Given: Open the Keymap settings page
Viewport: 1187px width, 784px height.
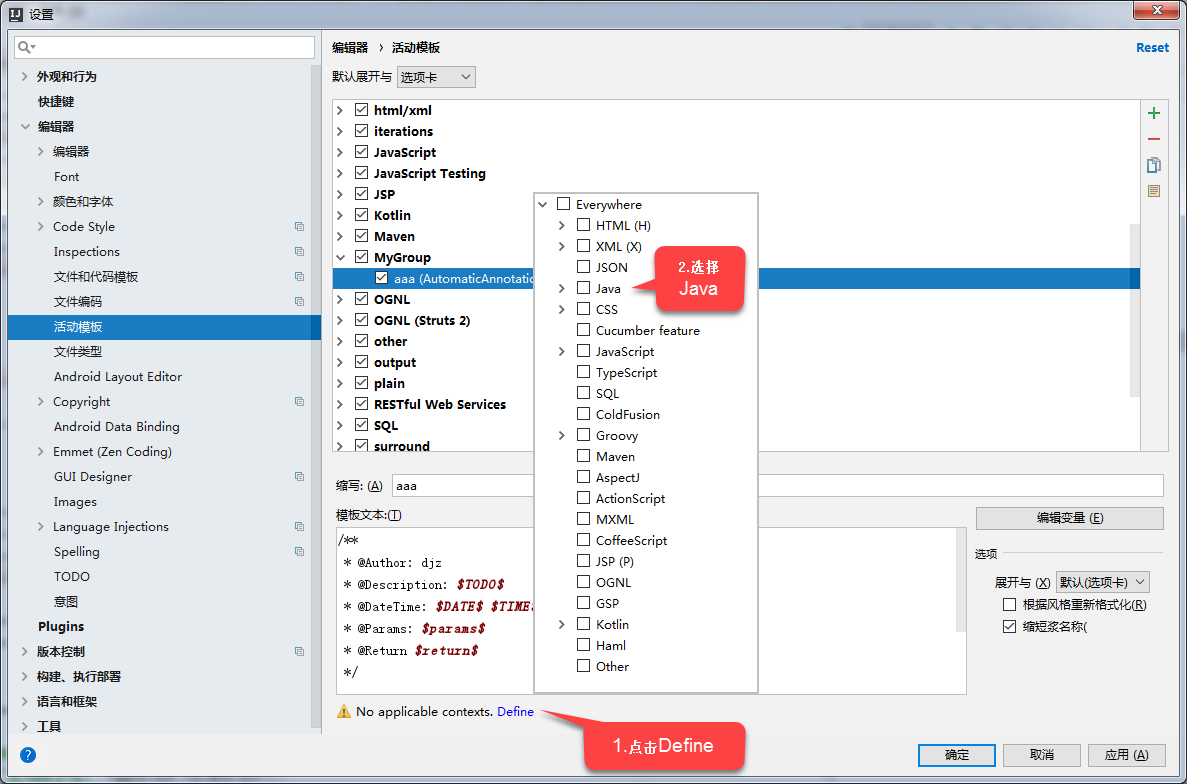Looking at the screenshot, I should tap(56, 101).
